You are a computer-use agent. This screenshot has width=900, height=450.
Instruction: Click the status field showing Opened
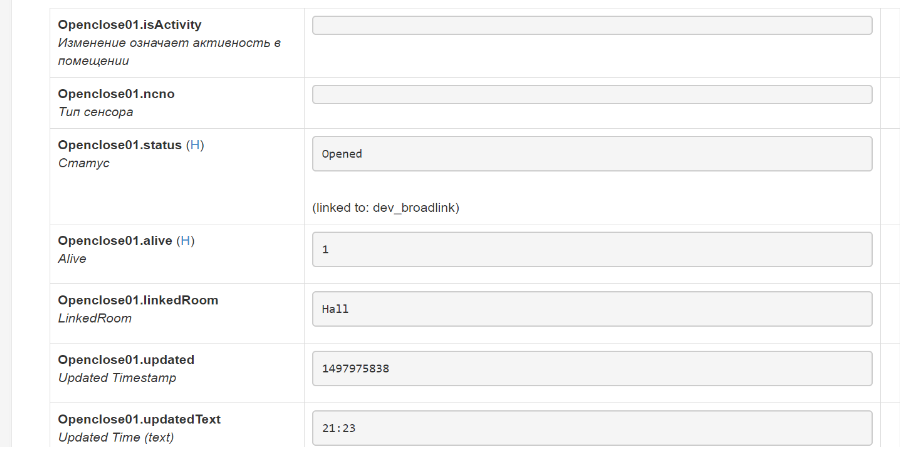click(592, 154)
